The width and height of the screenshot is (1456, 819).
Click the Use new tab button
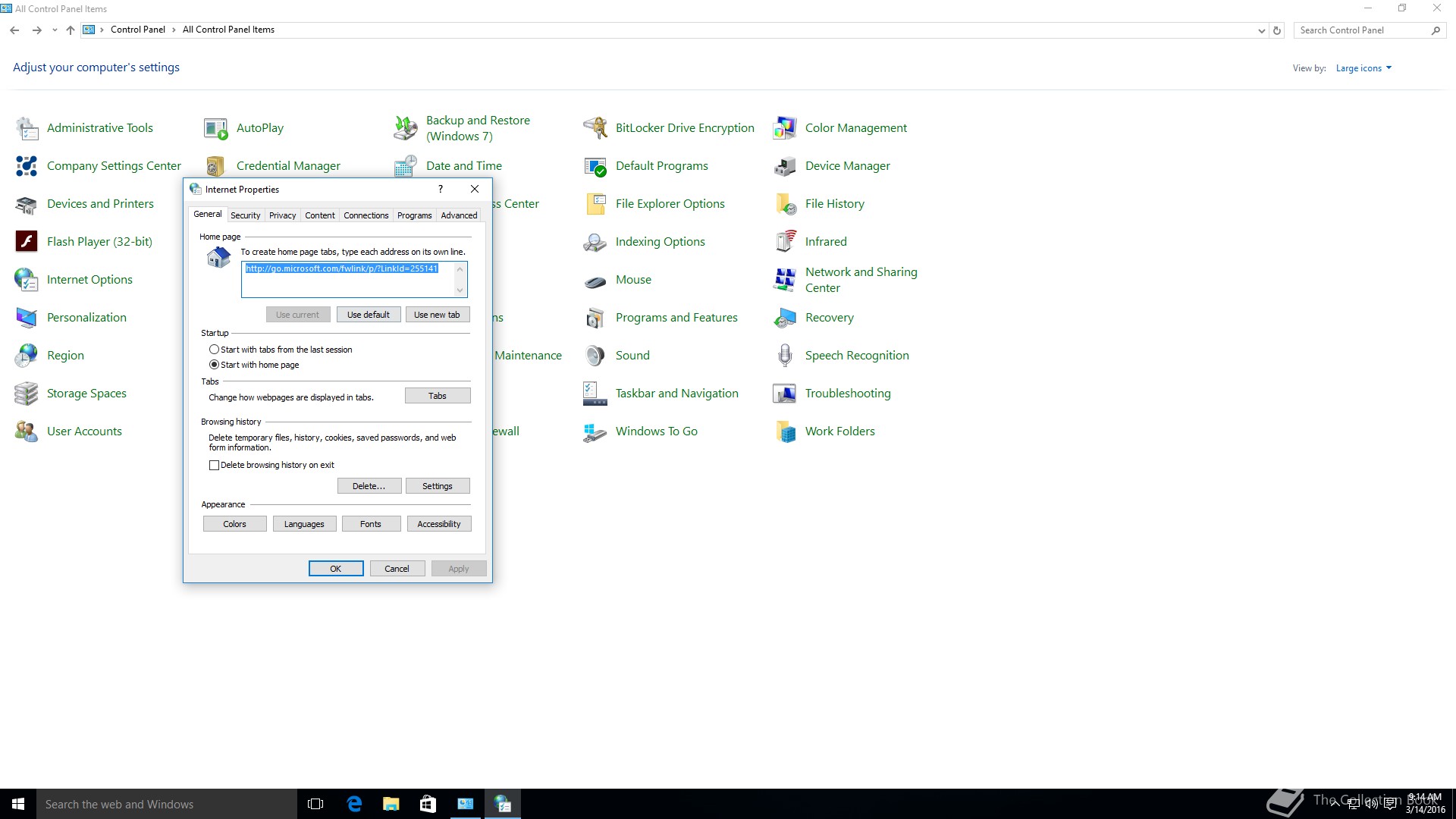pyautogui.click(x=438, y=315)
